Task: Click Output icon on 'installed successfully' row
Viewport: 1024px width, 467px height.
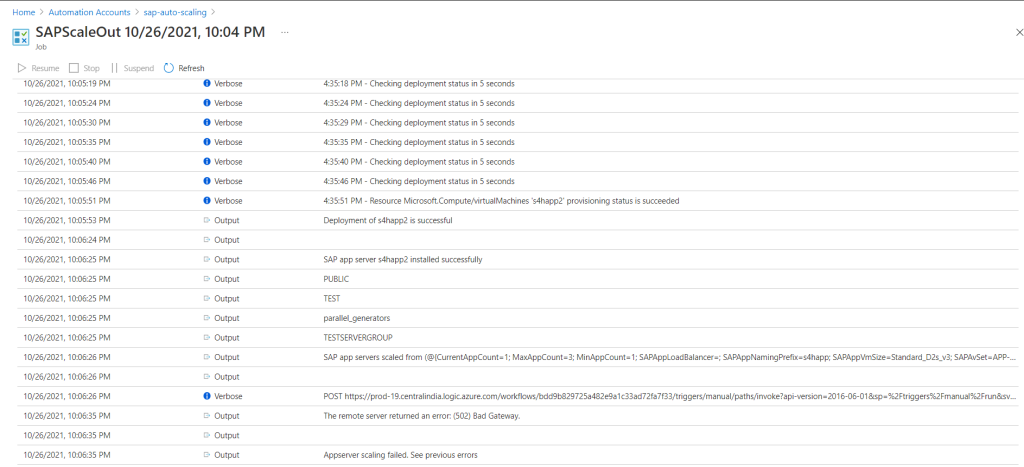Action: [x=207, y=259]
